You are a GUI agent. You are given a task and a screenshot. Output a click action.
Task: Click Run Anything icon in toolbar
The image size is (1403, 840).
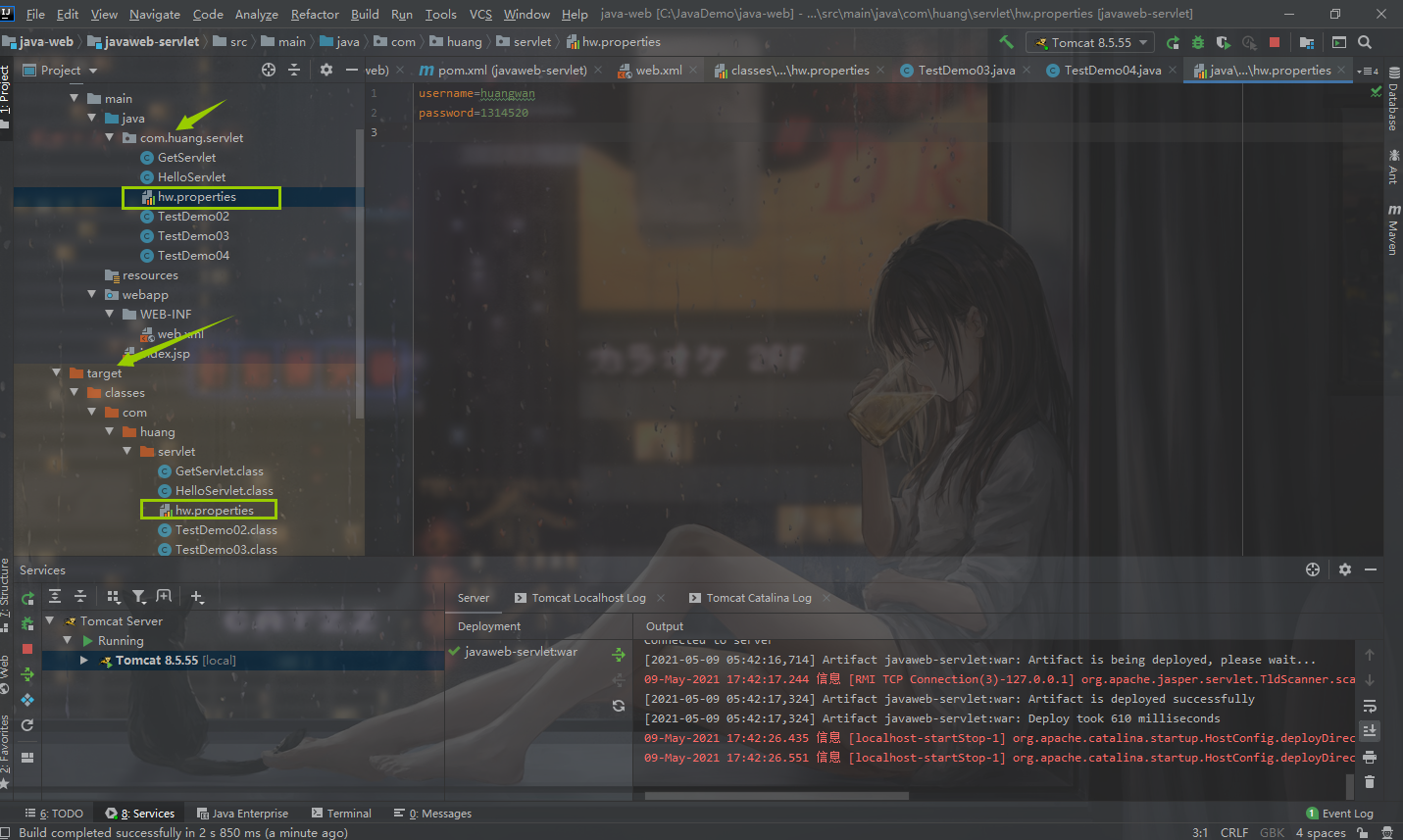1339,42
